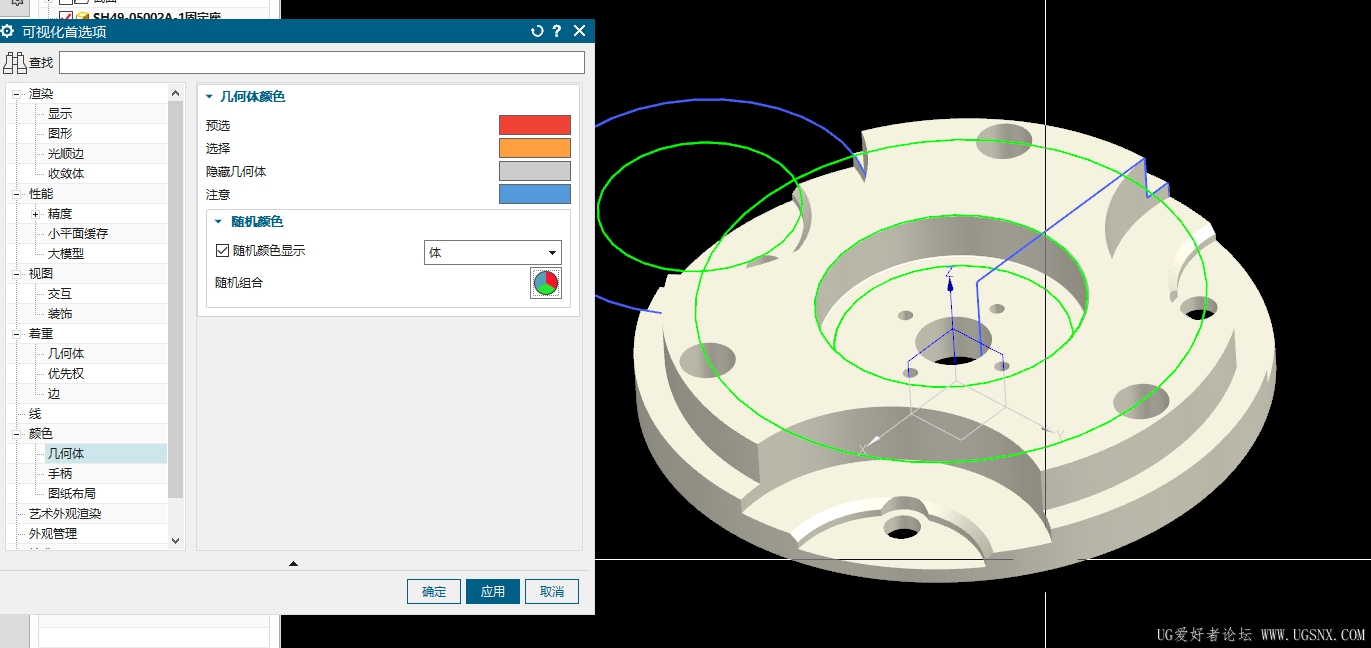This screenshot has height=648, width=1371.
Task: Open the help question mark in title bar
Action: click(557, 31)
